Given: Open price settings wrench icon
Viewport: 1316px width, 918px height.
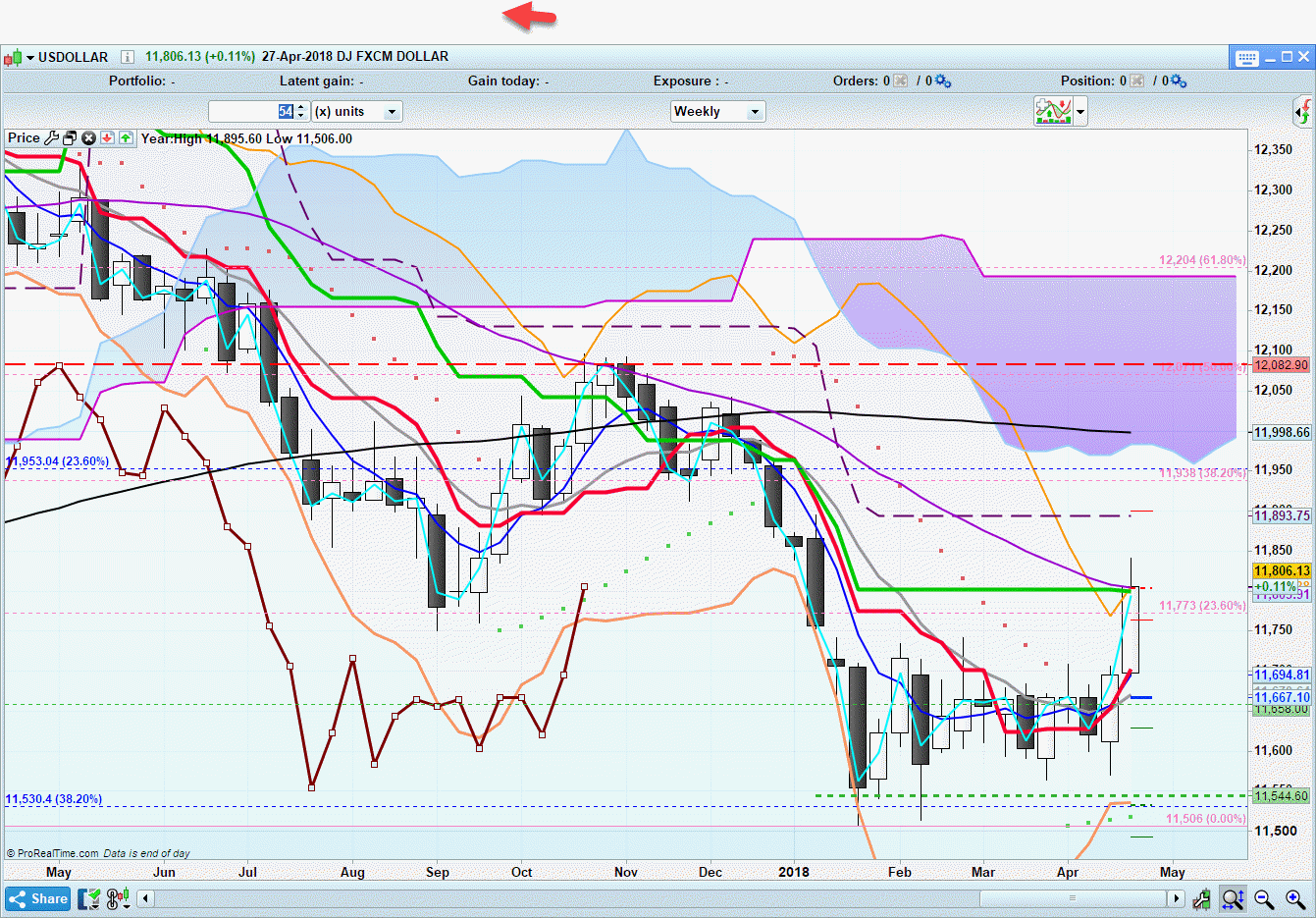Looking at the screenshot, I should pos(52,138).
